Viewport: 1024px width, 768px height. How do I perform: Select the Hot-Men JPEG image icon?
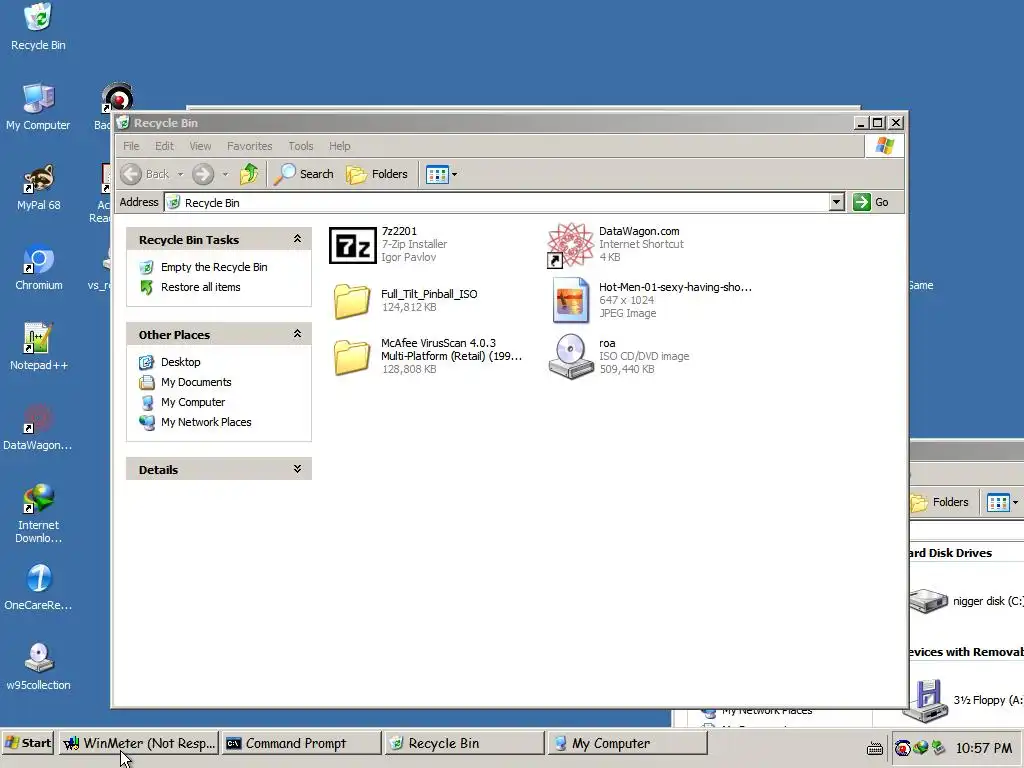tap(570, 300)
